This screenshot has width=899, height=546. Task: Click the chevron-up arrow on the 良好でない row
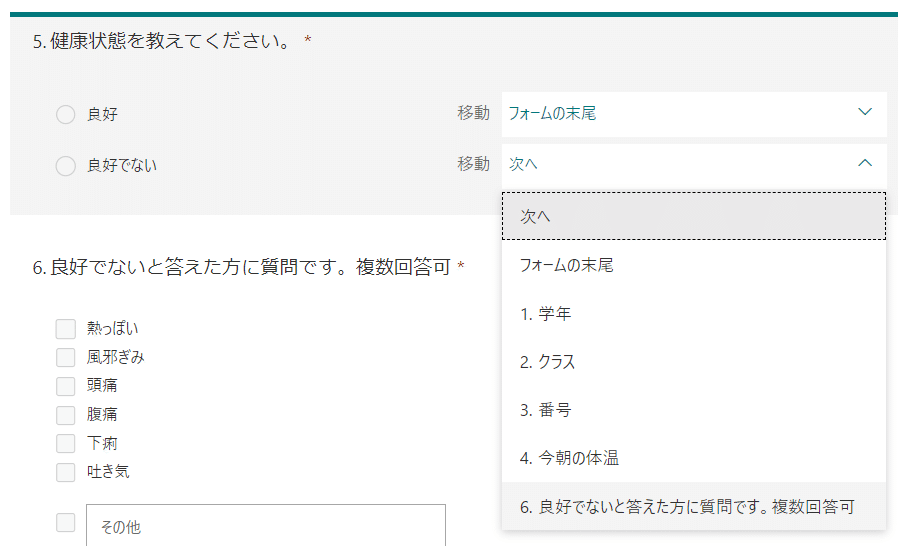[865, 163]
